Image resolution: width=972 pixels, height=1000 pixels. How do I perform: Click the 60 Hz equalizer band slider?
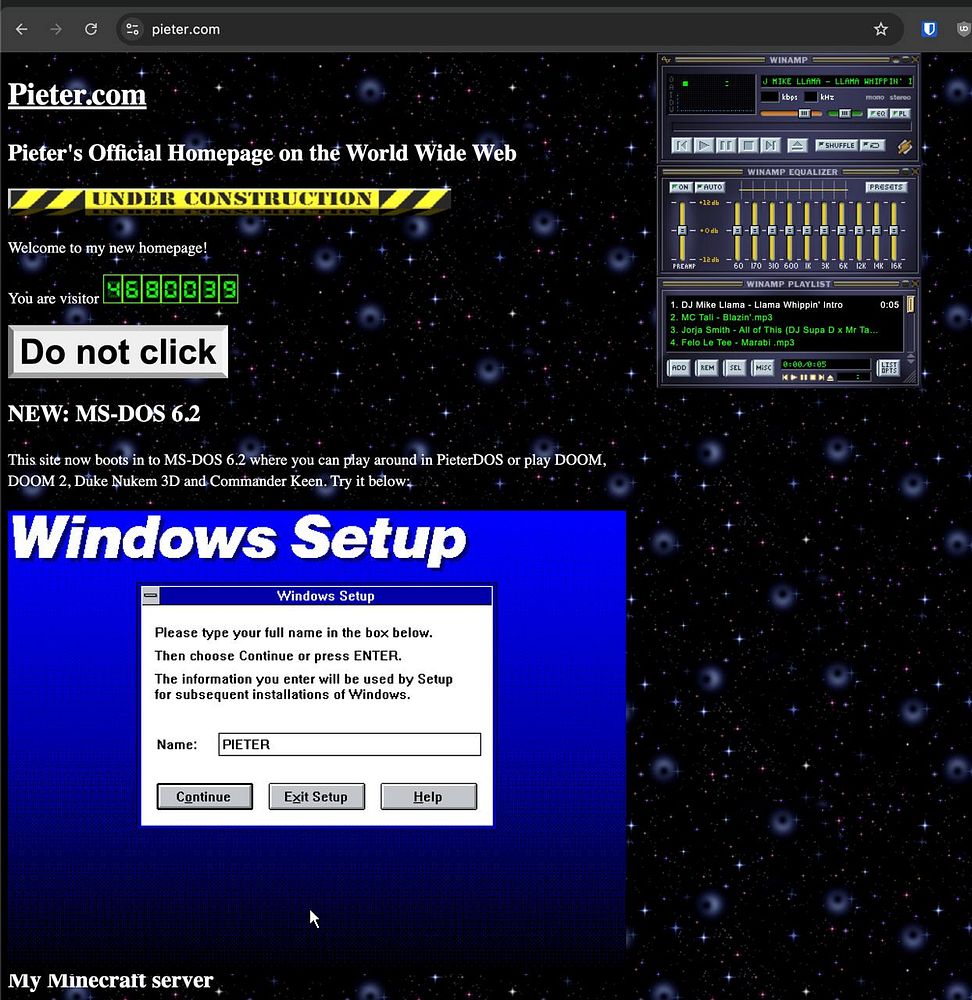click(x=738, y=230)
